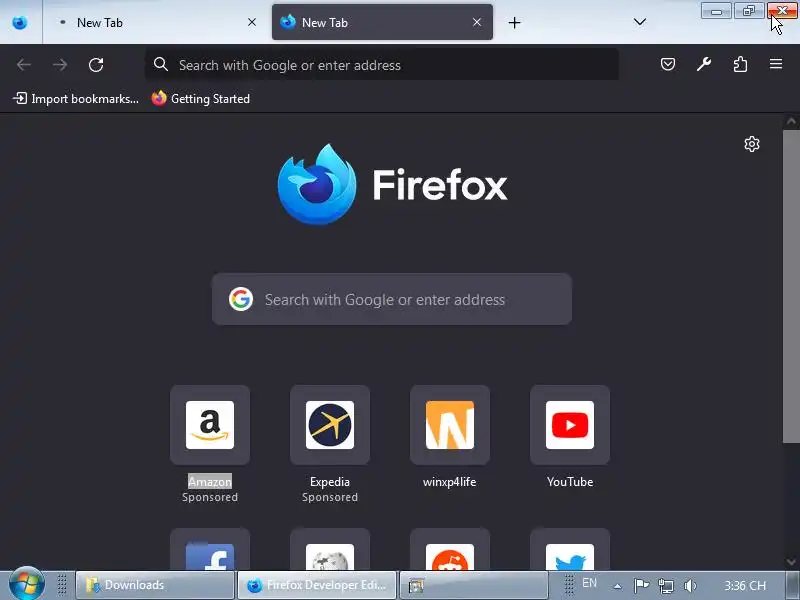The image size is (800, 600).
Task: Click the Expedia label text
Action: coord(330,482)
